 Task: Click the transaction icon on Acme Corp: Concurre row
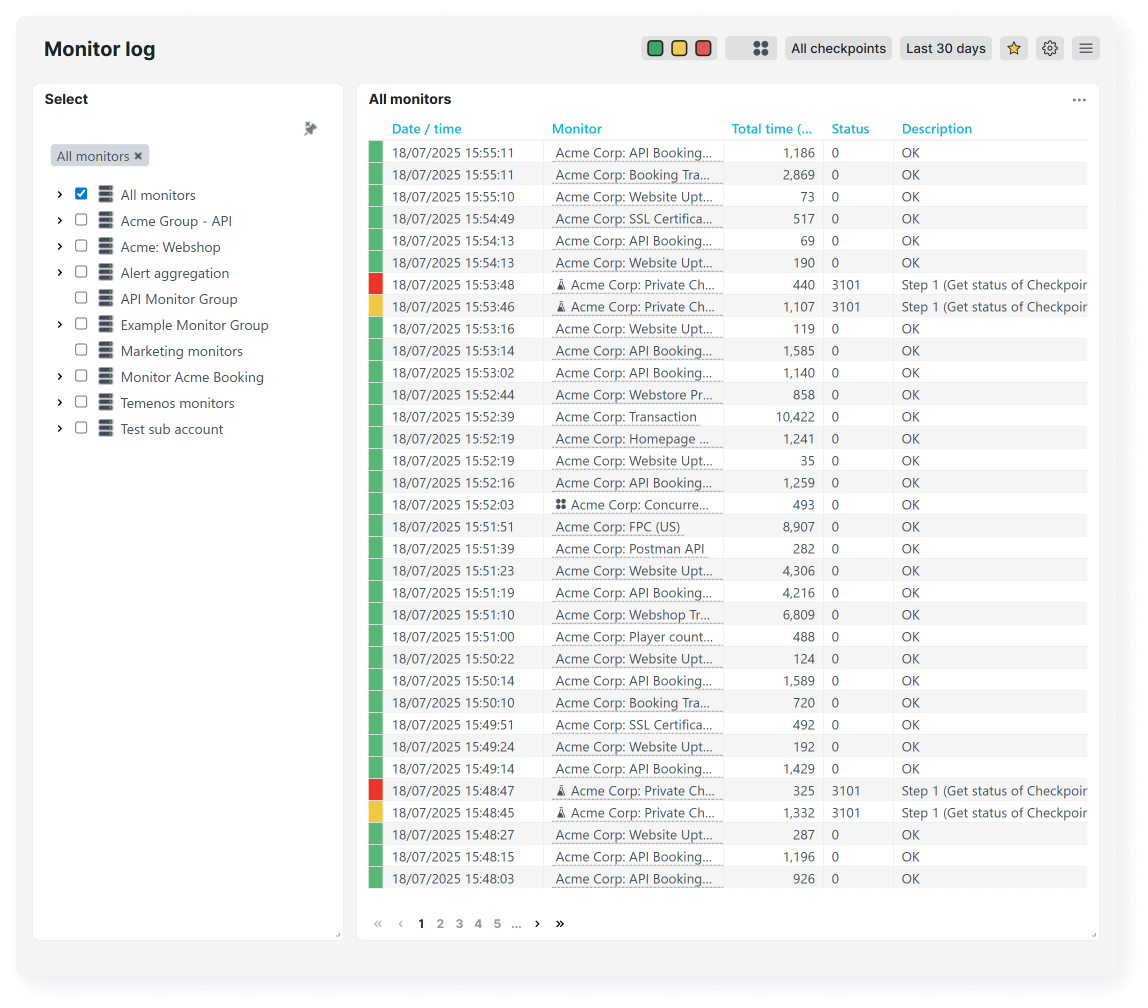561,504
